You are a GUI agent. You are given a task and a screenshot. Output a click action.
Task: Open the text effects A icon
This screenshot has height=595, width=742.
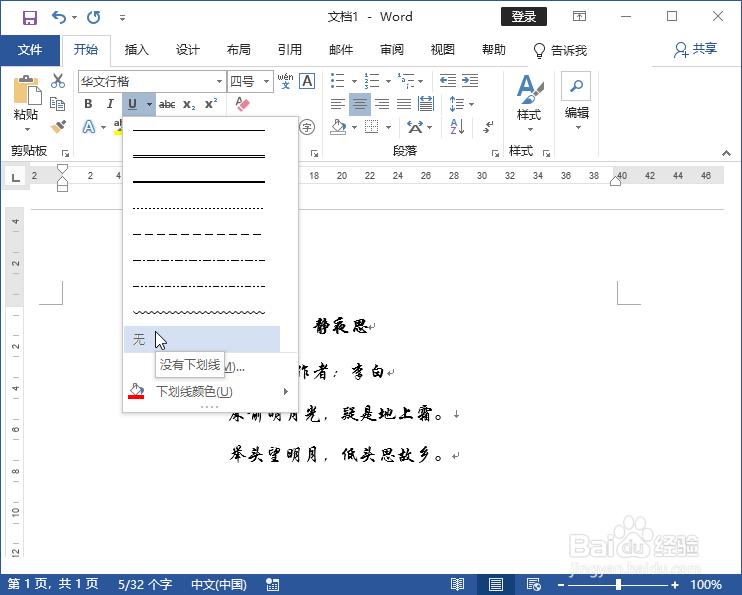[89, 127]
